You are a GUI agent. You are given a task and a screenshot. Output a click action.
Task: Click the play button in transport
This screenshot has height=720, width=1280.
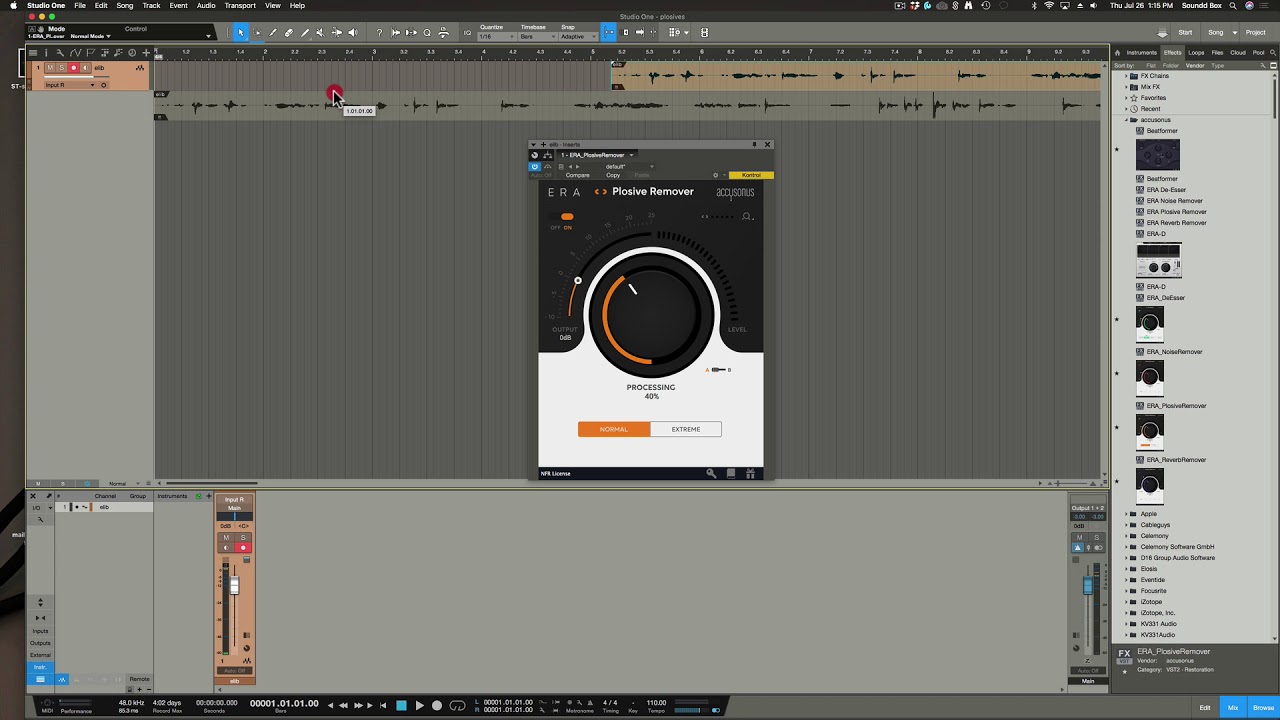point(419,705)
